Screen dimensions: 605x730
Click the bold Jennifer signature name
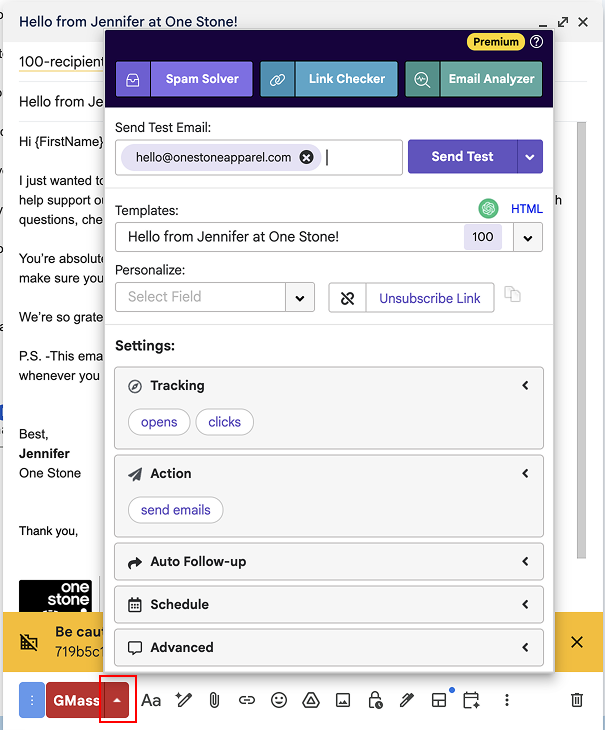point(44,453)
